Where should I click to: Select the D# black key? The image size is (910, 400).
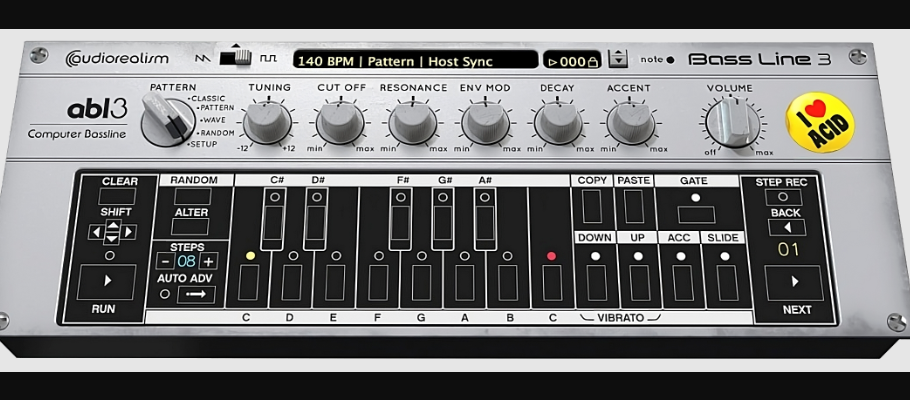click(316, 224)
